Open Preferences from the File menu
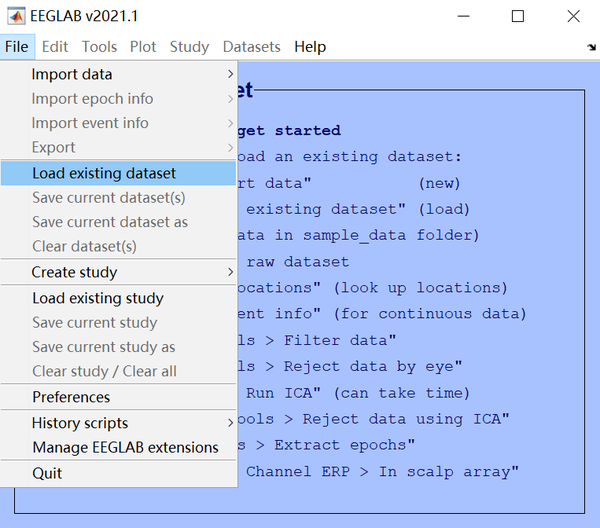600x528 pixels. 71,397
